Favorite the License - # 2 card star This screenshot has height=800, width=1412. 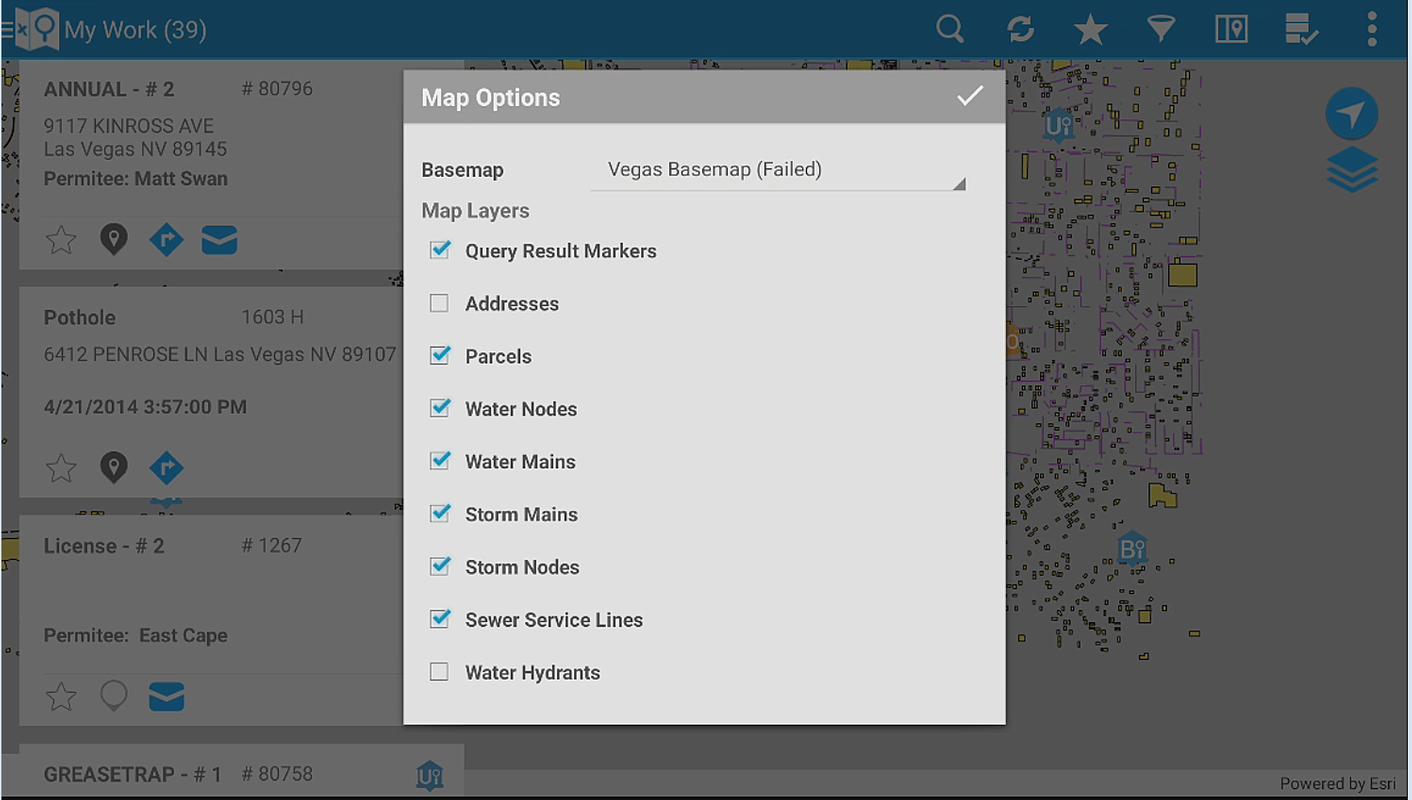coord(61,696)
